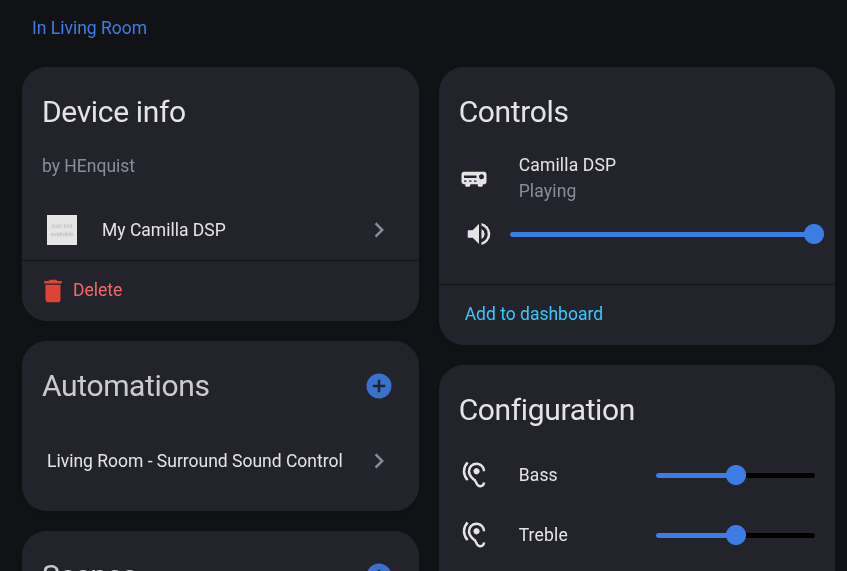Open Living Room - Surround Sound Control automation
Screen dimensions: 847x571
pyautogui.click(x=195, y=461)
